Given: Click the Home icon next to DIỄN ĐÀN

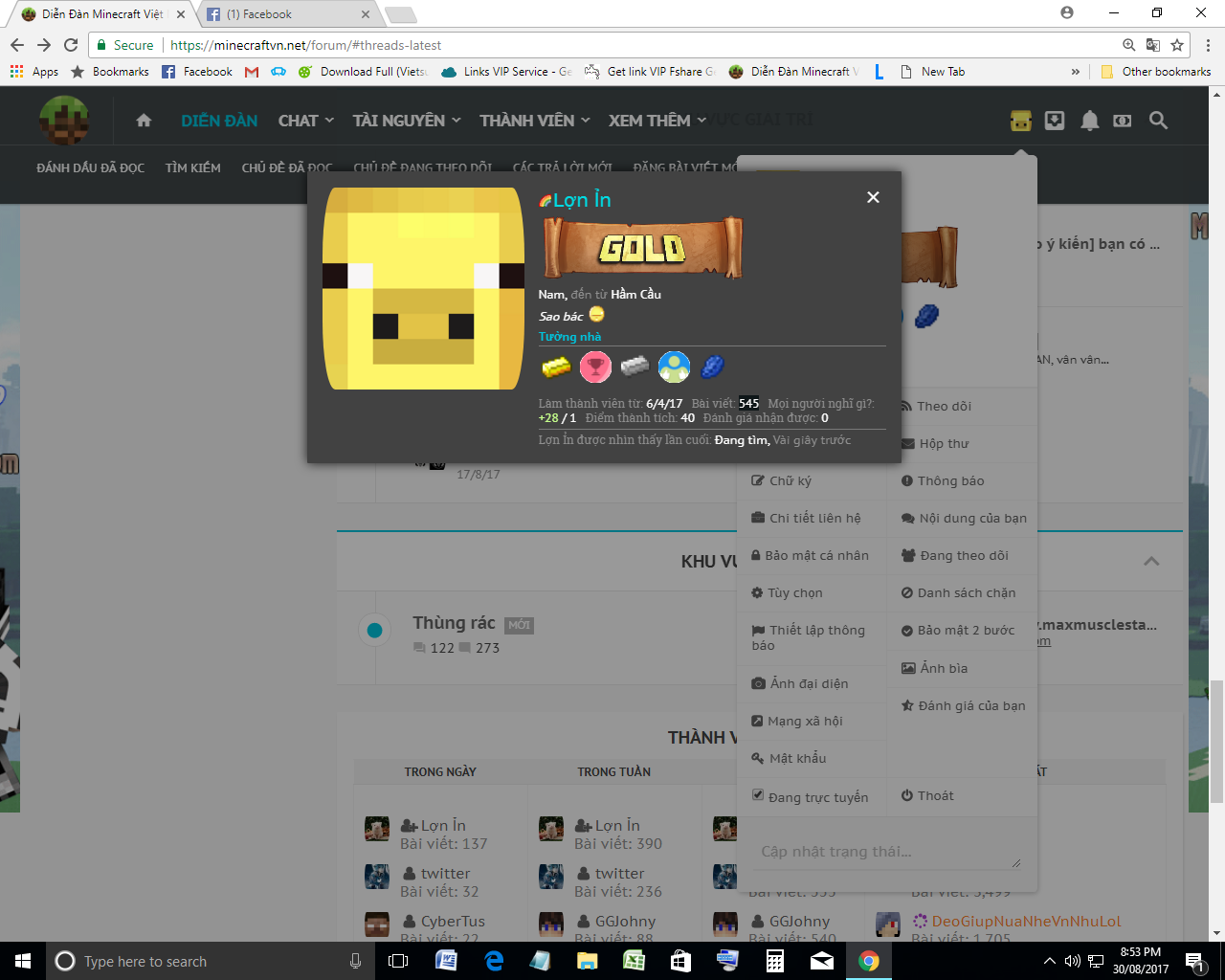Looking at the screenshot, I should click(143, 121).
